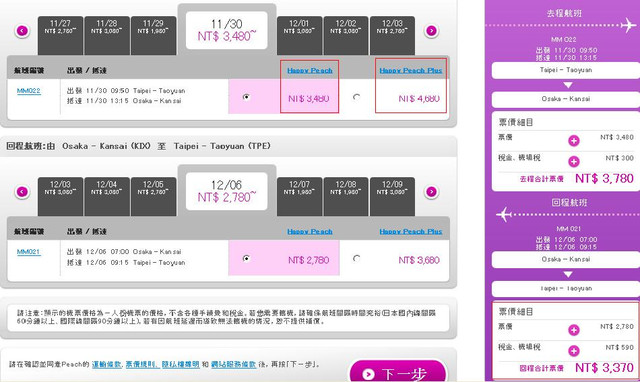Switch outbound date to 11/29 tab
Screen dimensions: 640x382
tap(153, 36)
